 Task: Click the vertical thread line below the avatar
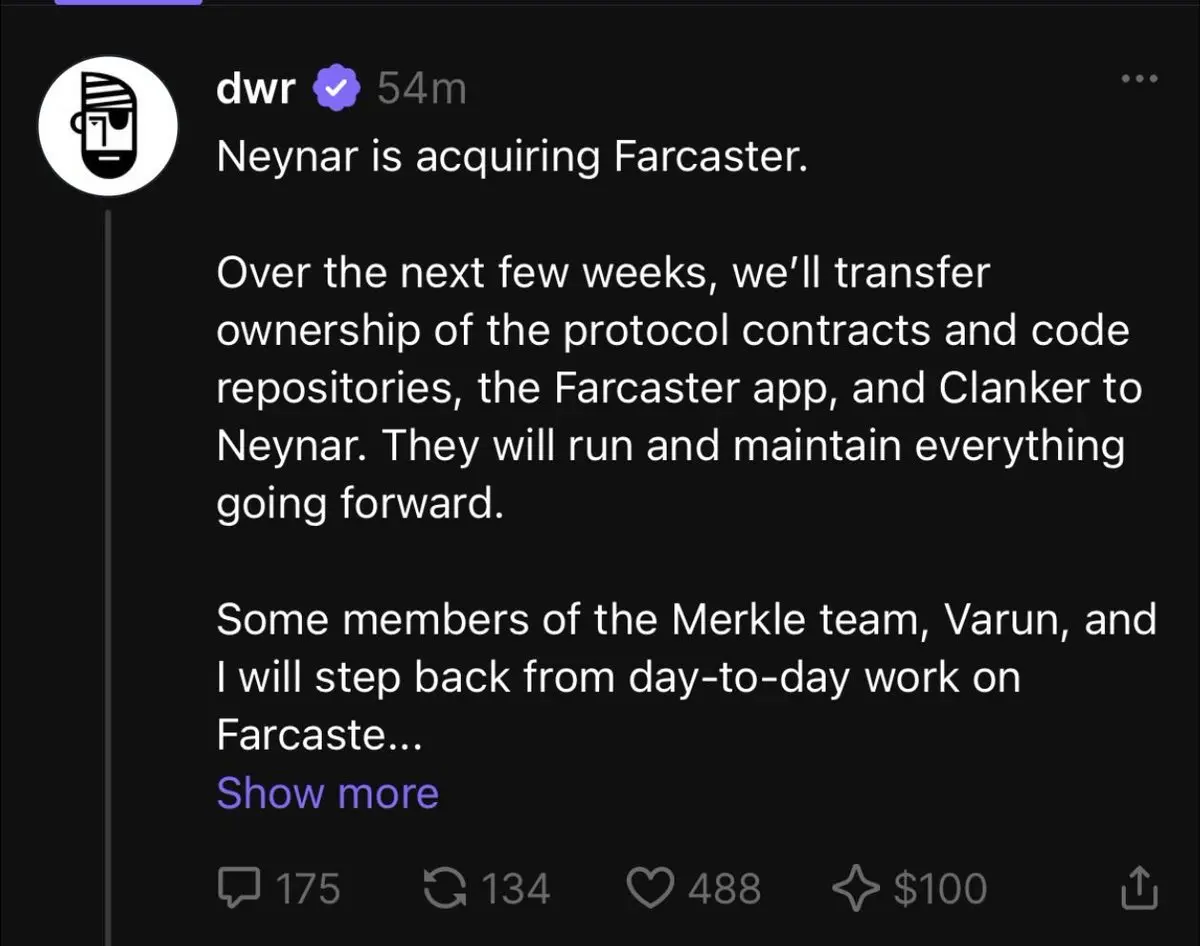pyautogui.click(x=107, y=580)
